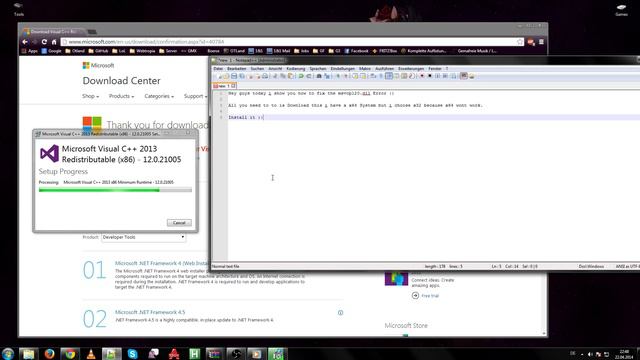Click the Open file icon in Notepad++ toolbar
Screen dimensions: 640x360
[x=226, y=76]
